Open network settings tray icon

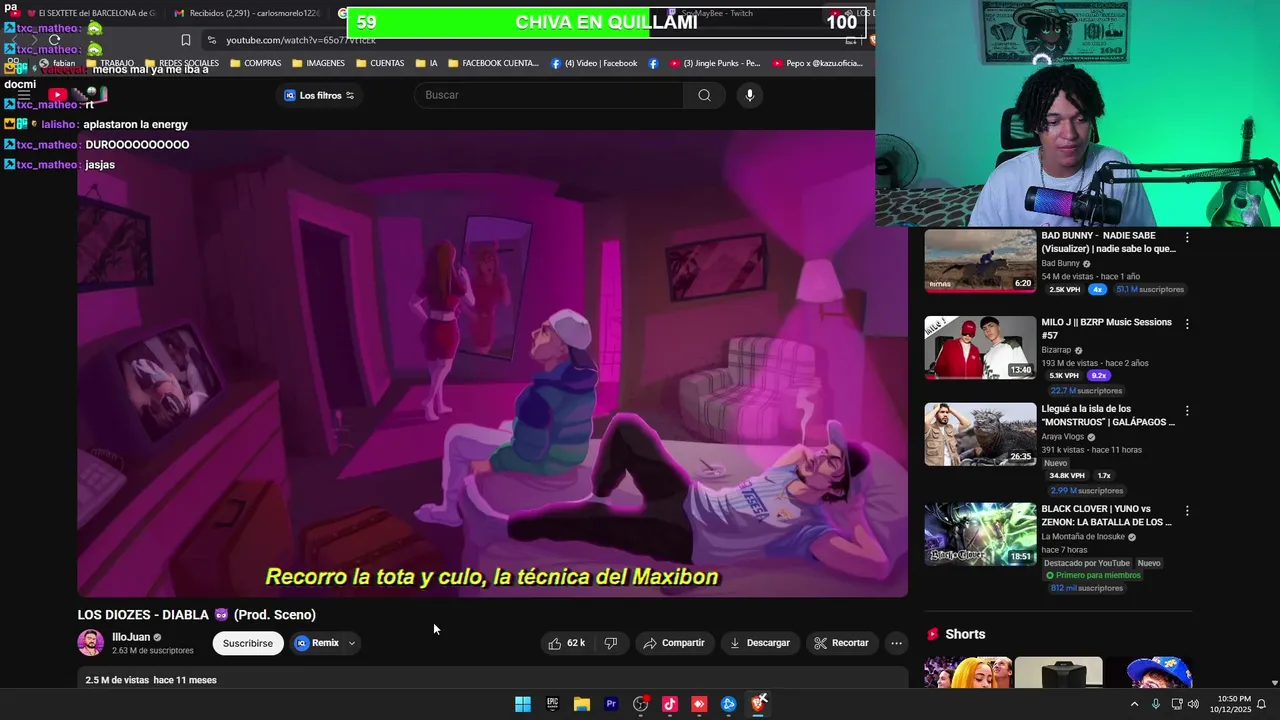click(x=1176, y=704)
